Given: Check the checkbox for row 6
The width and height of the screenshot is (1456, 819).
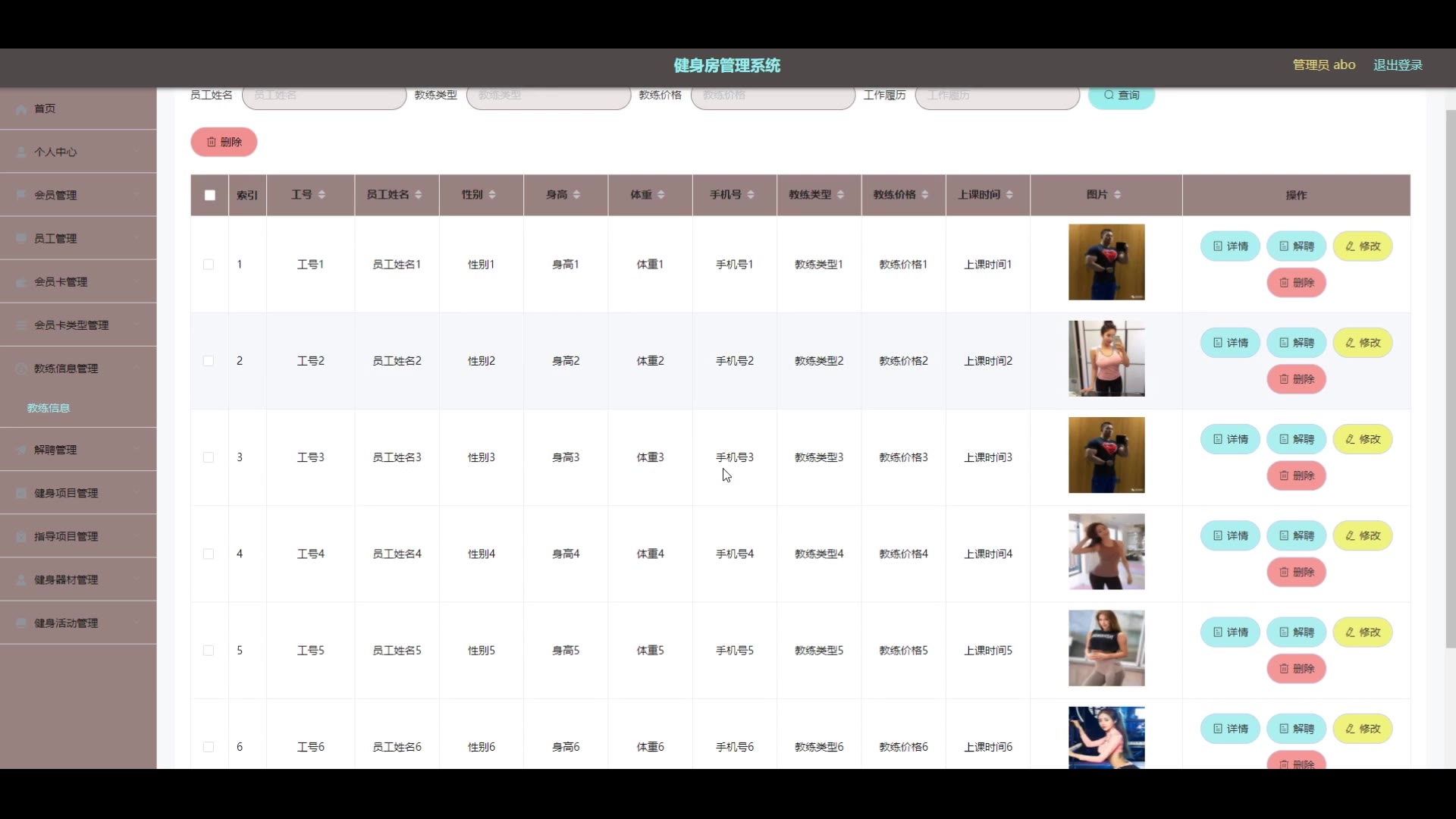Looking at the screenshot, I should point(209,747).
